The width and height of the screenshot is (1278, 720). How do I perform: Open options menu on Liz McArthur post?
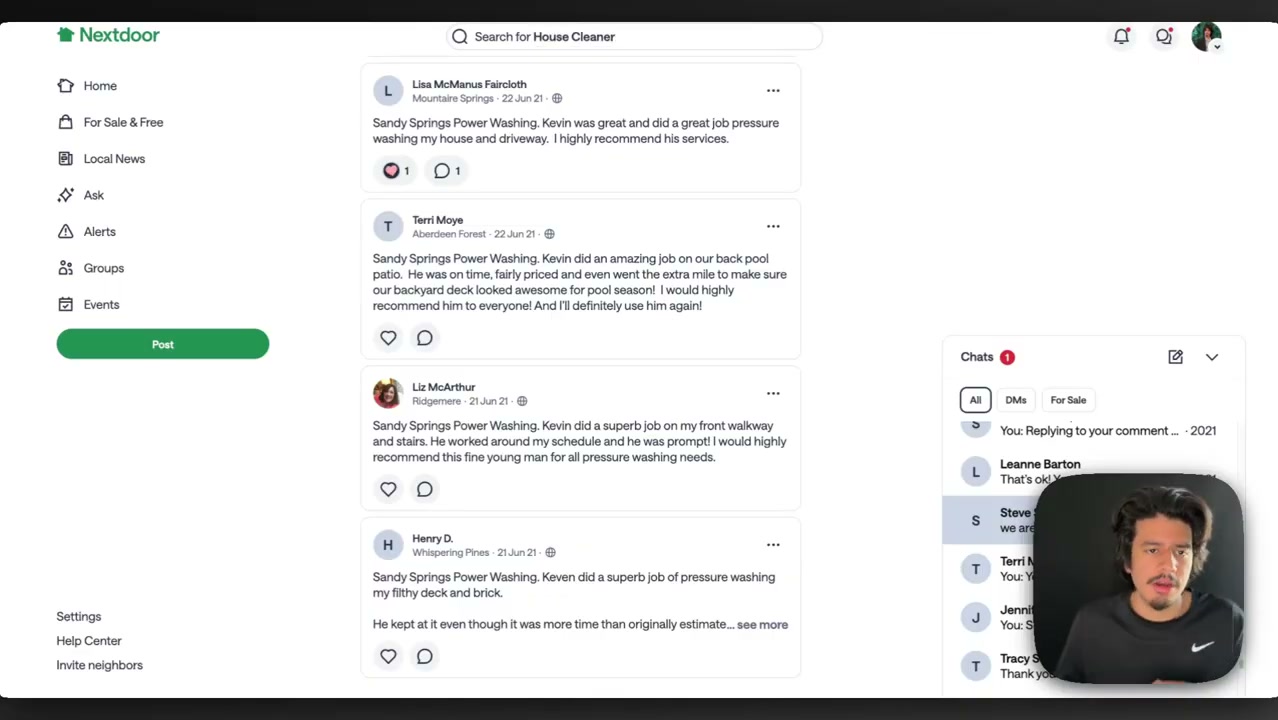point(773,394)
